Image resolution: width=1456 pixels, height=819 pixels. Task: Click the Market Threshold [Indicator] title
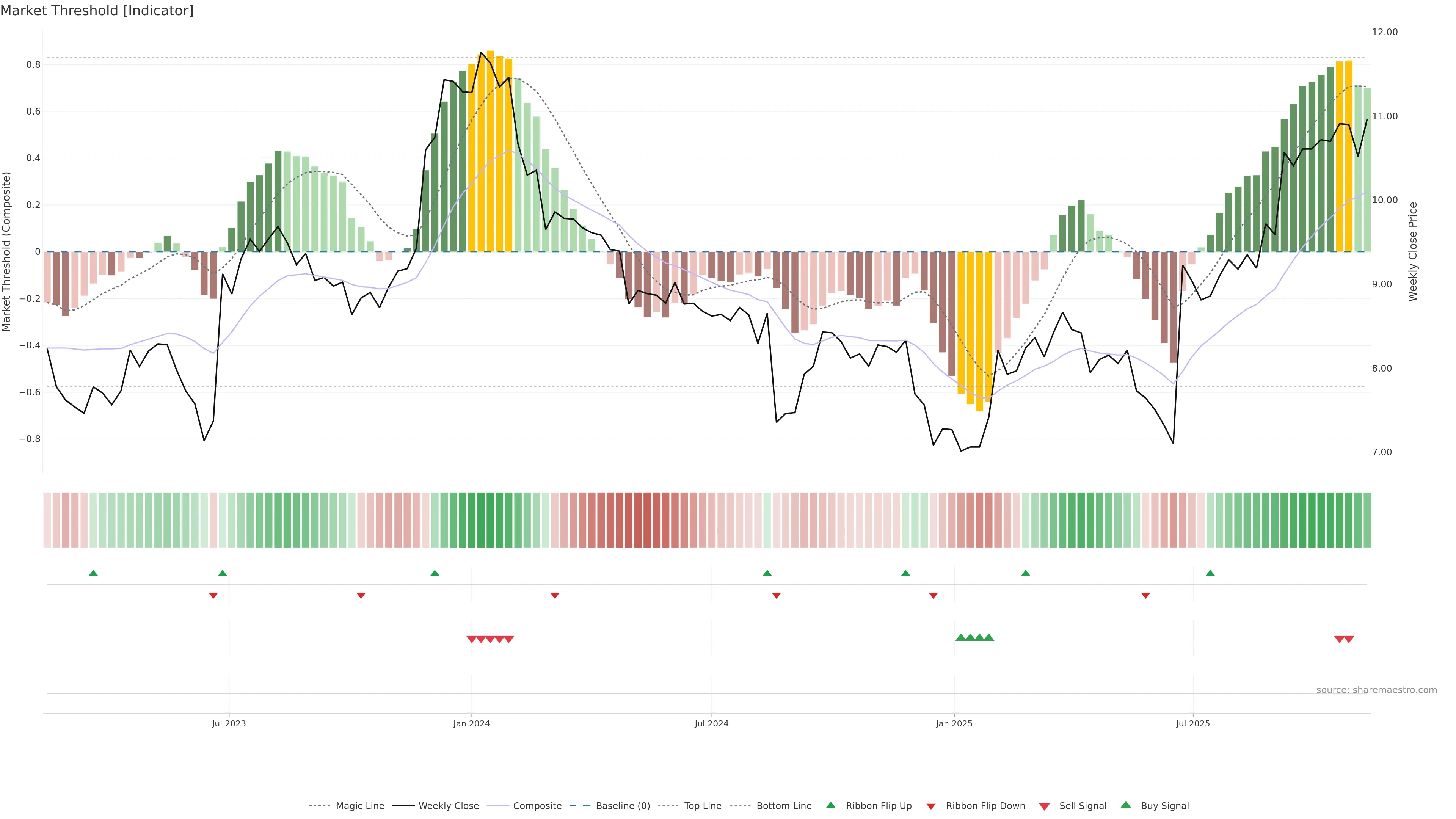click(97, 11)
